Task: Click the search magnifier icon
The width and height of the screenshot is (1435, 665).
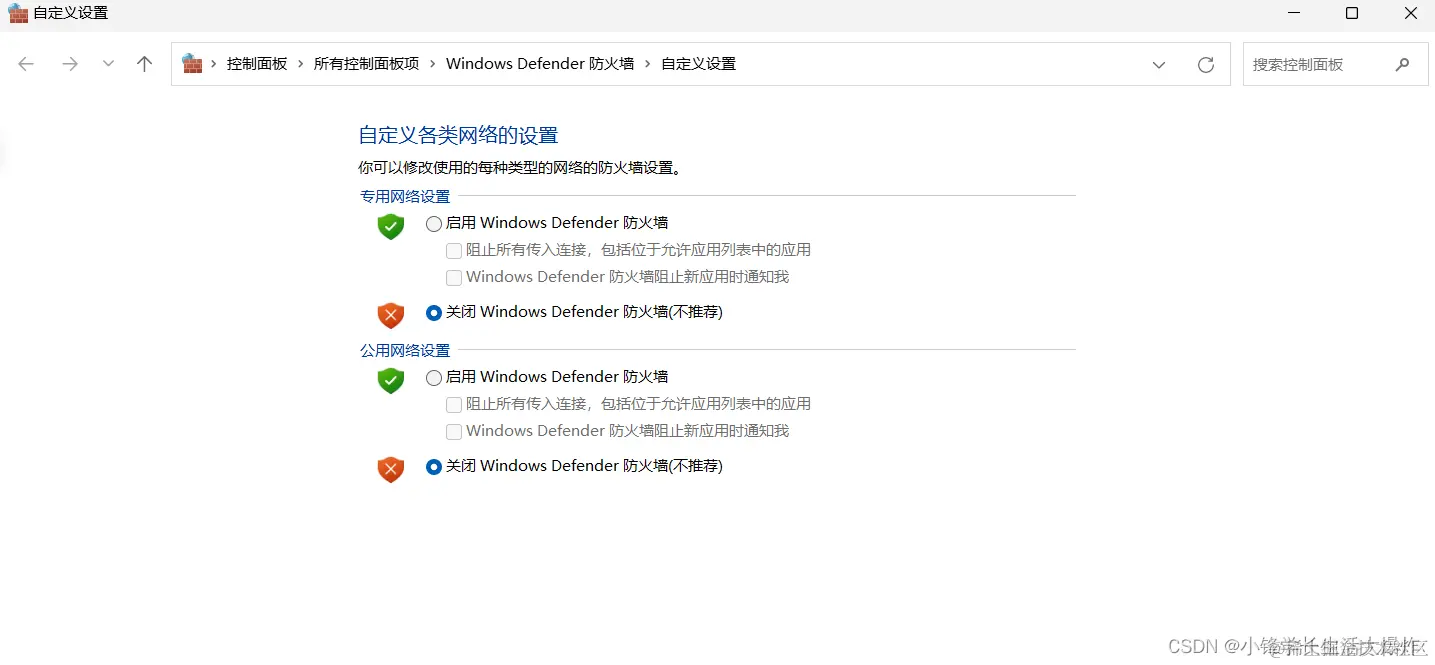Action: coord(1402,64)
